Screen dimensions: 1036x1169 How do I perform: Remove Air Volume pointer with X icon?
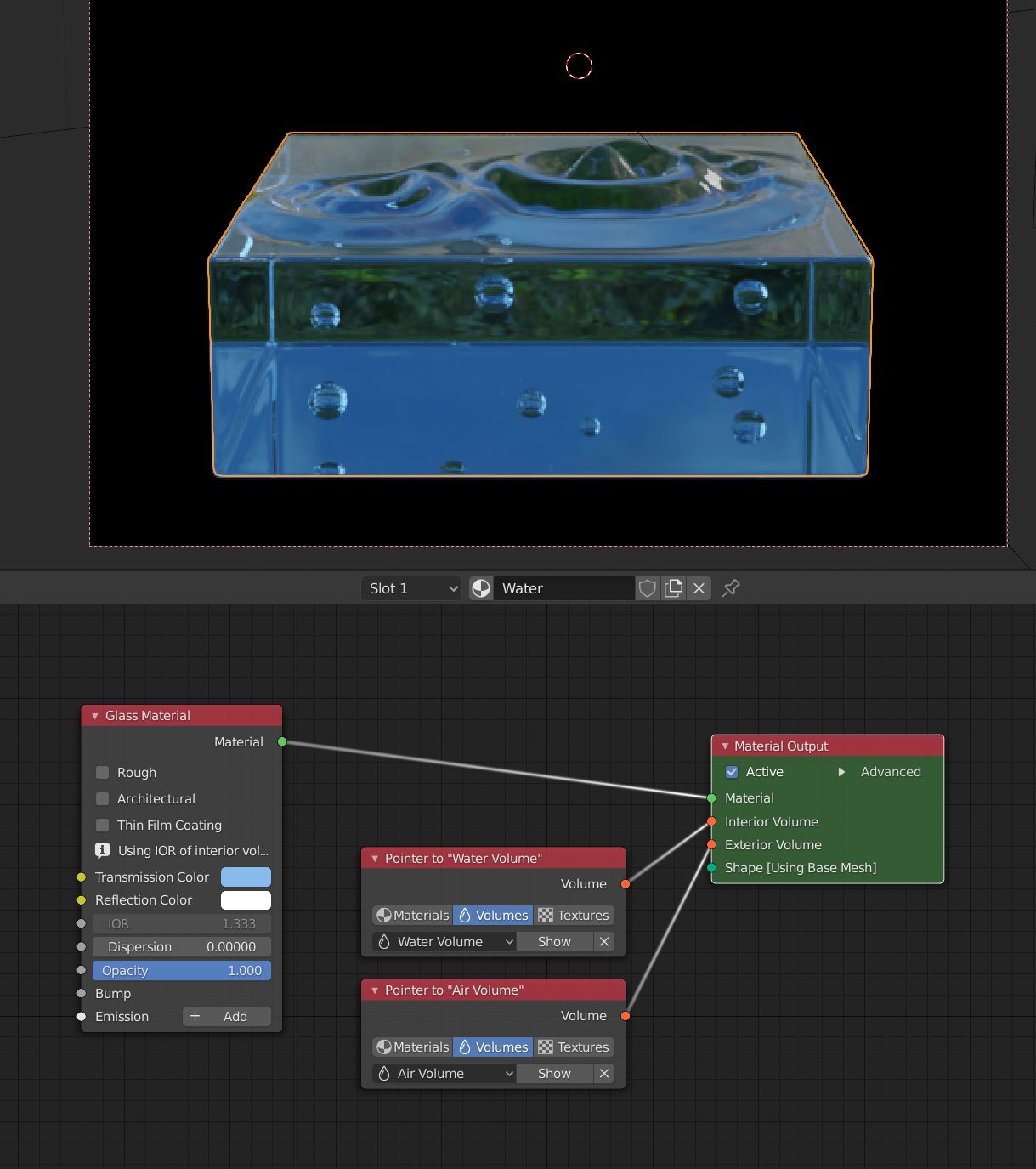point(604,1074)
